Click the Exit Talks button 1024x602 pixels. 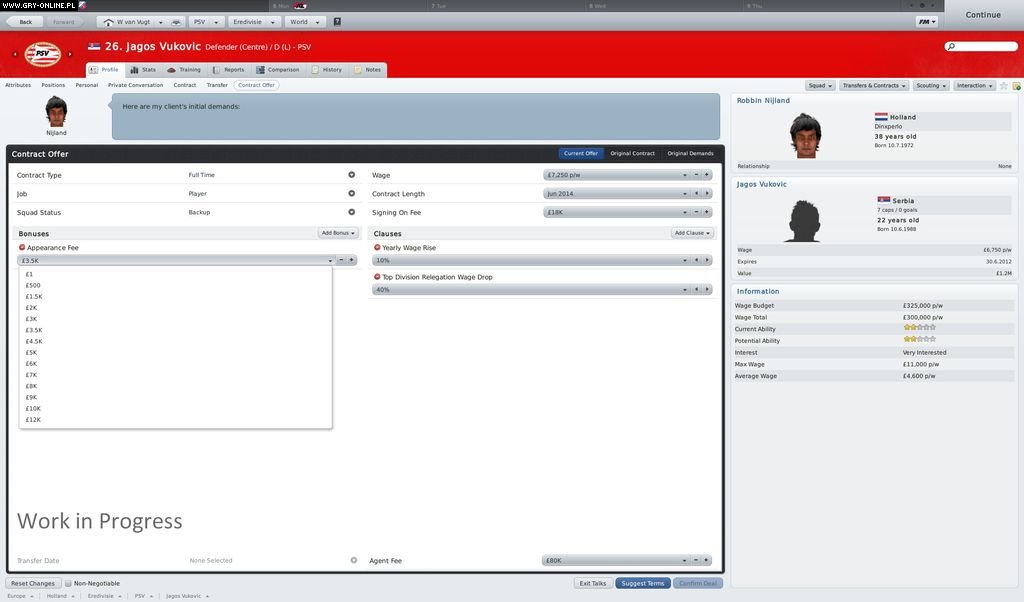tap(592, 583)
